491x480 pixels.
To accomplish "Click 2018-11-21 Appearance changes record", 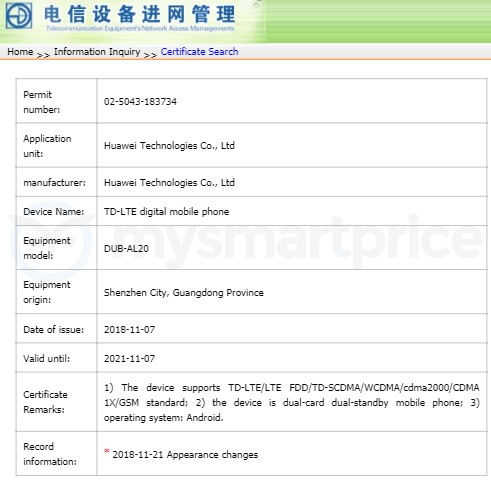I will (x=185, y=455).
